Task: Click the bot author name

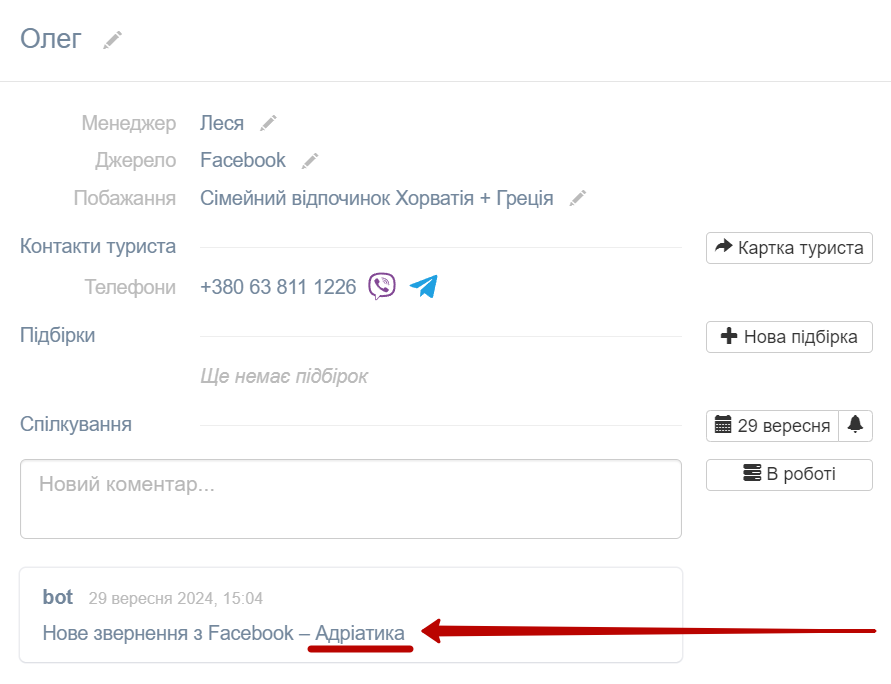Action: coord(57,597)
